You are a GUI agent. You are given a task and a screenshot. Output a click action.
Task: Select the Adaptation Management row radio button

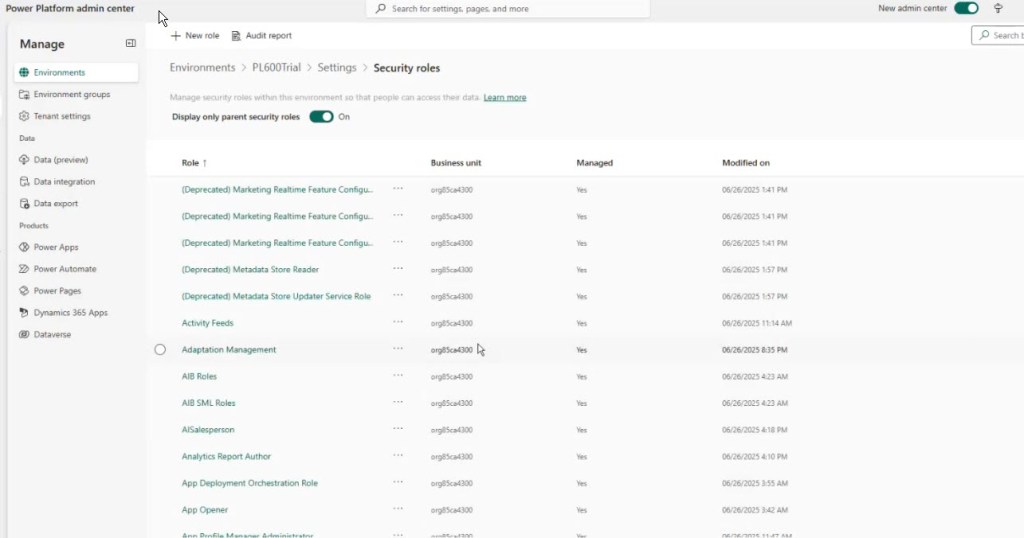tap(160, 350)
